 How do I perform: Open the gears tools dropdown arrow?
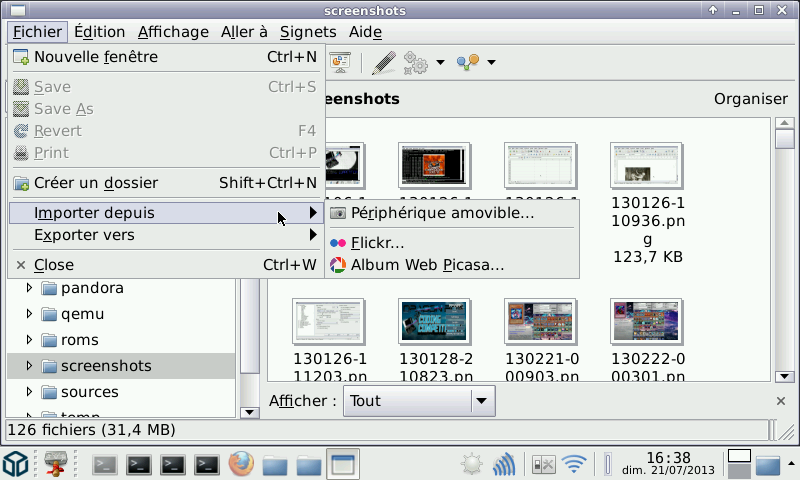point(440,64)
